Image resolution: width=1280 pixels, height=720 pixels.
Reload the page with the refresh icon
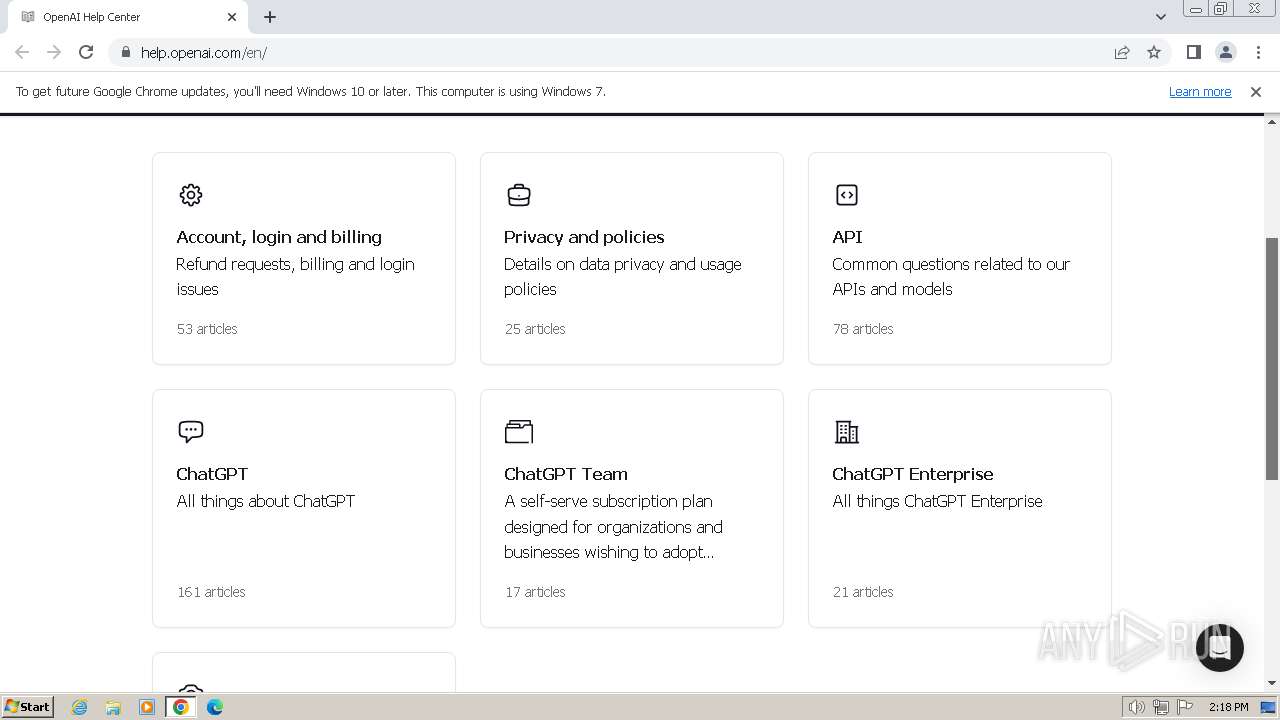[86, 52]
